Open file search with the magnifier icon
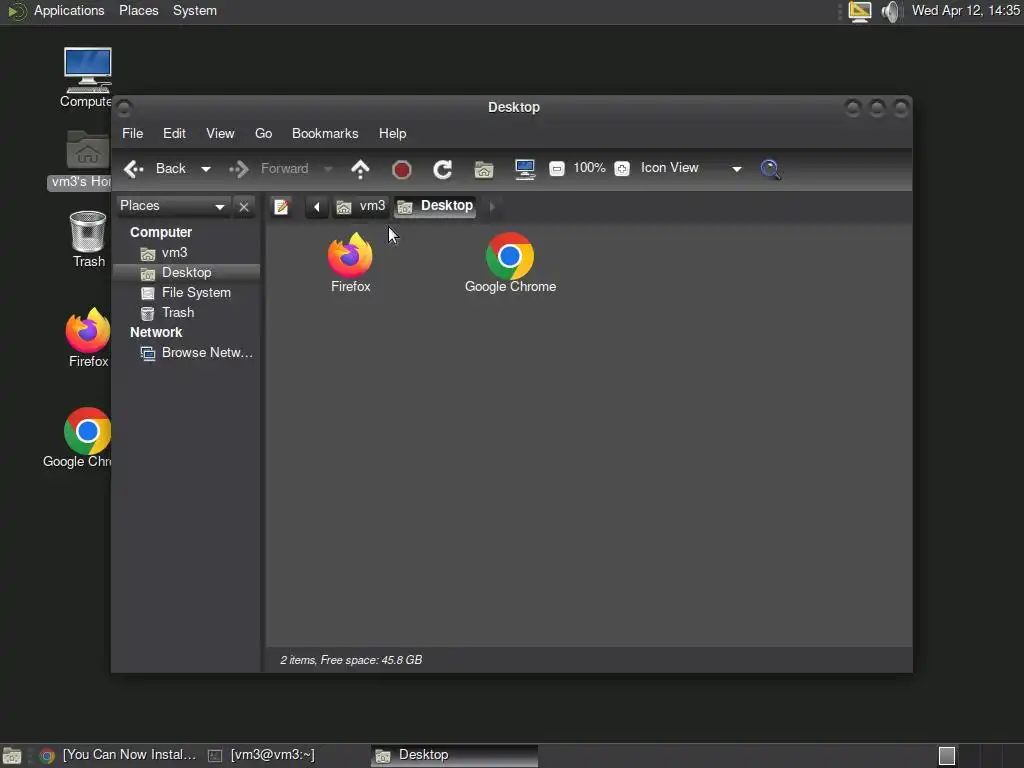The width and height of the screenshot is (1024, 768). (x=771, y=169)
